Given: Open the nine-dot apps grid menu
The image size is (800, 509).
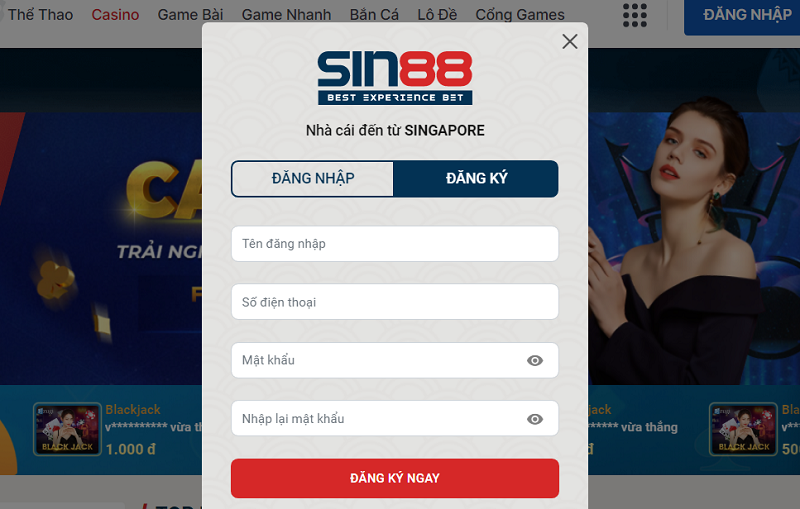Looking at the screenshot, I should click(x=635, y=15).
